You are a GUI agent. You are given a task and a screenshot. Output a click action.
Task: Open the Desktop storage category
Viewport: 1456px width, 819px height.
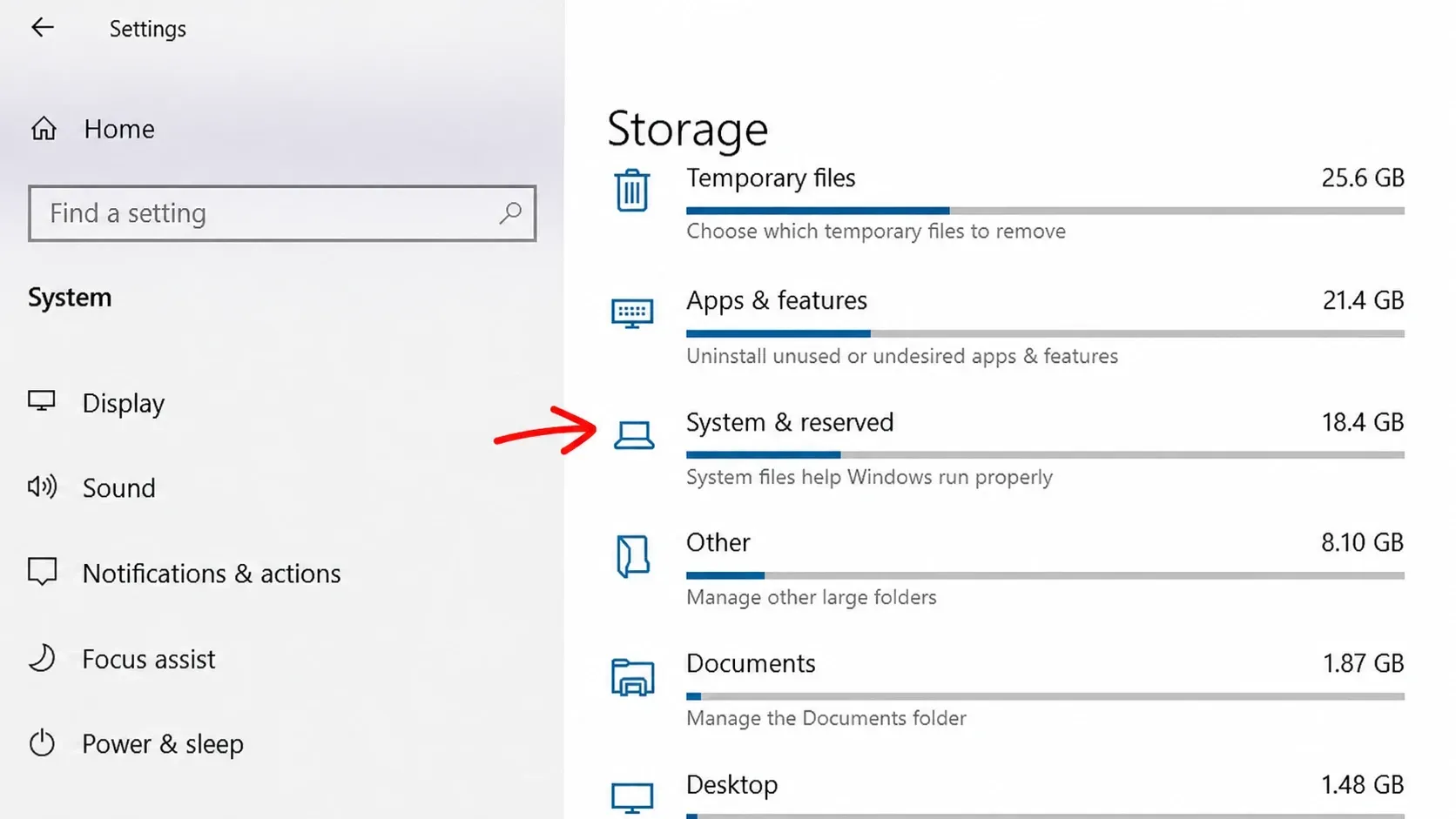tap(1008, 794)
